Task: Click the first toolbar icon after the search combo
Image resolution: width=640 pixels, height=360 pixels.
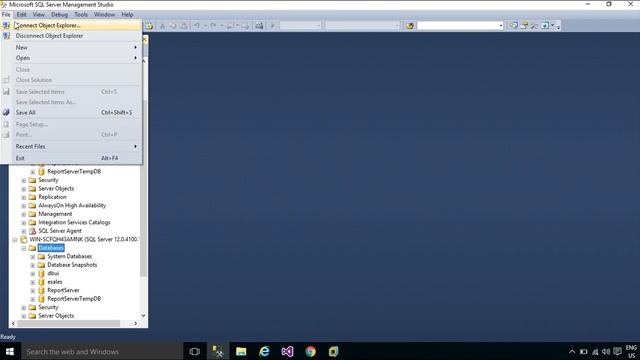Action: [x=513, y=25]
